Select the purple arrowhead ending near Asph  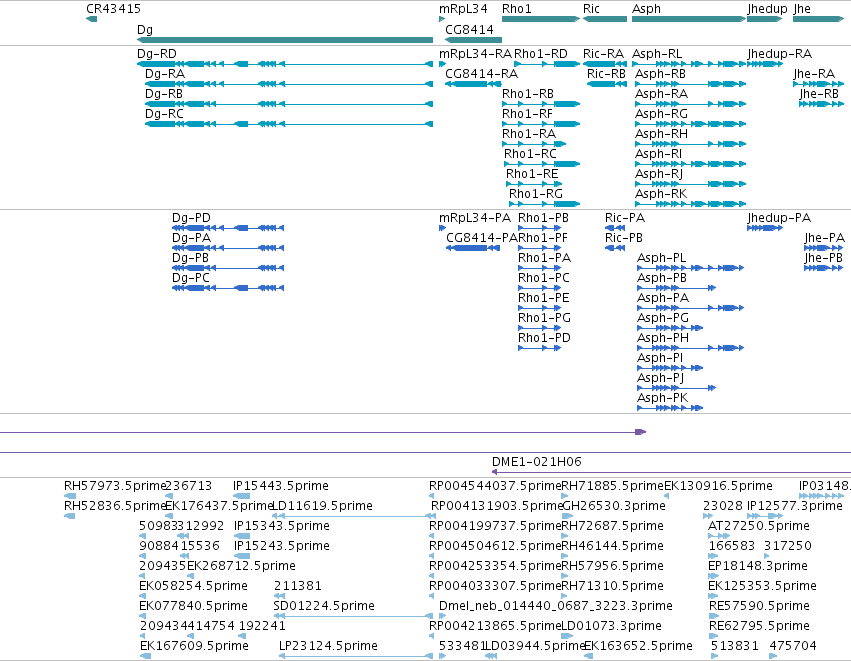click(x=640, y=432)
